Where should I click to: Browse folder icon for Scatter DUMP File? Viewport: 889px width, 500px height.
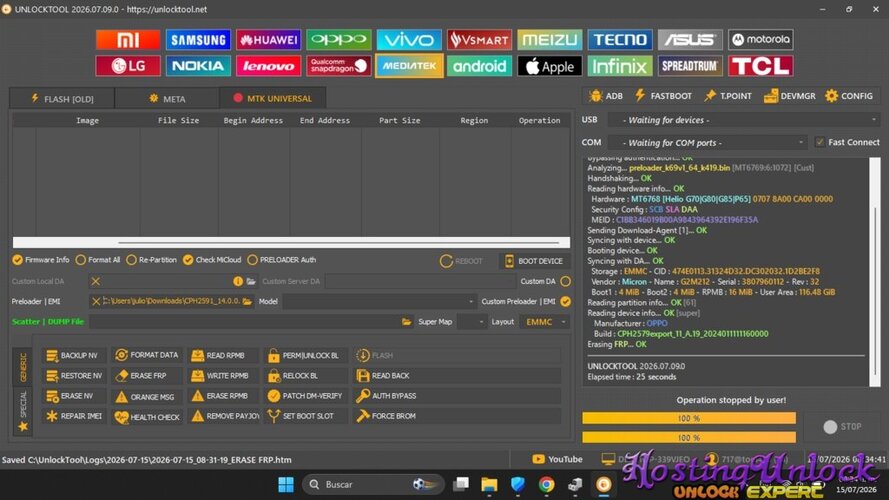point(407,321)
